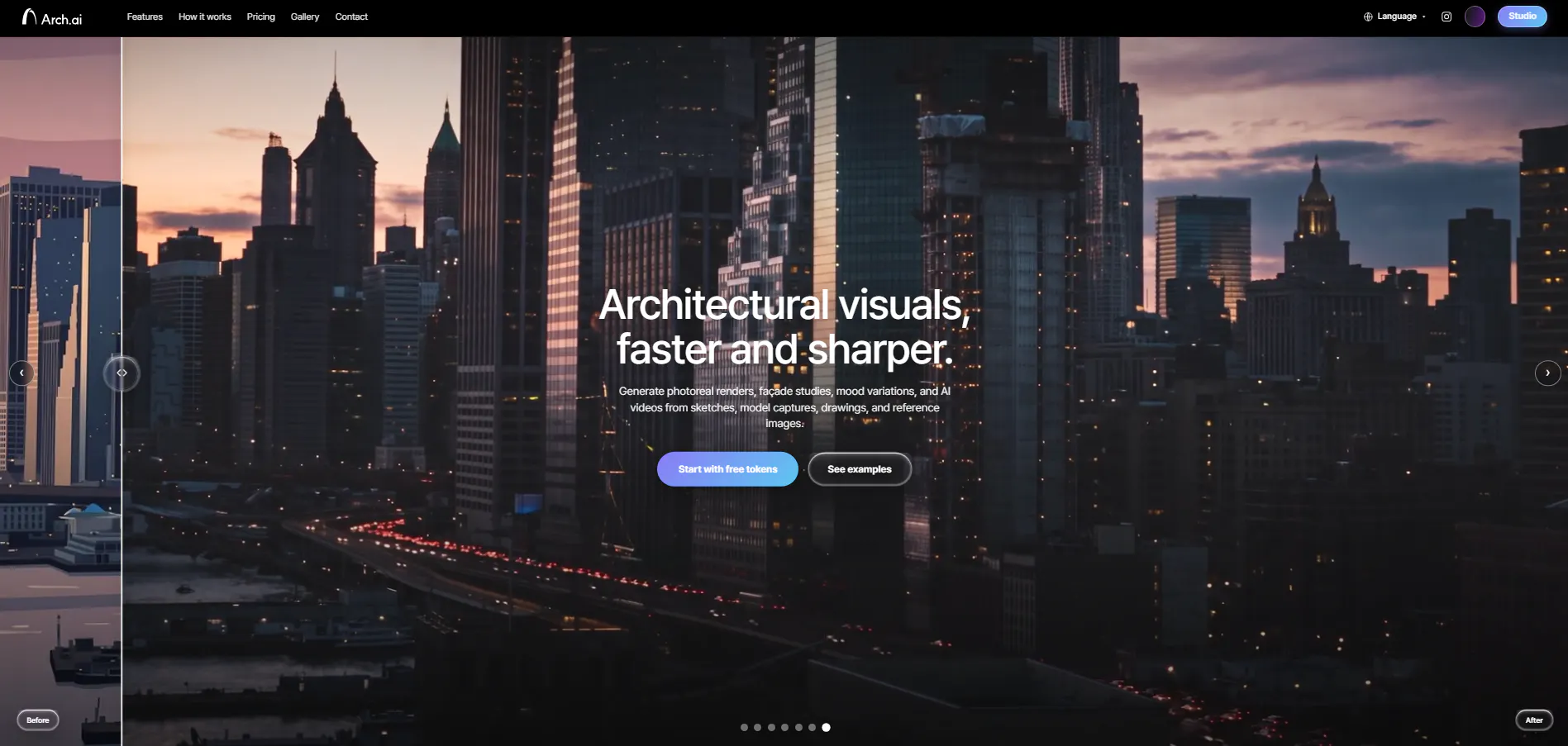The height and width of the screenshot is (746, 1568).
Task: Click the See examples button
Action: [x=860, y=469]
